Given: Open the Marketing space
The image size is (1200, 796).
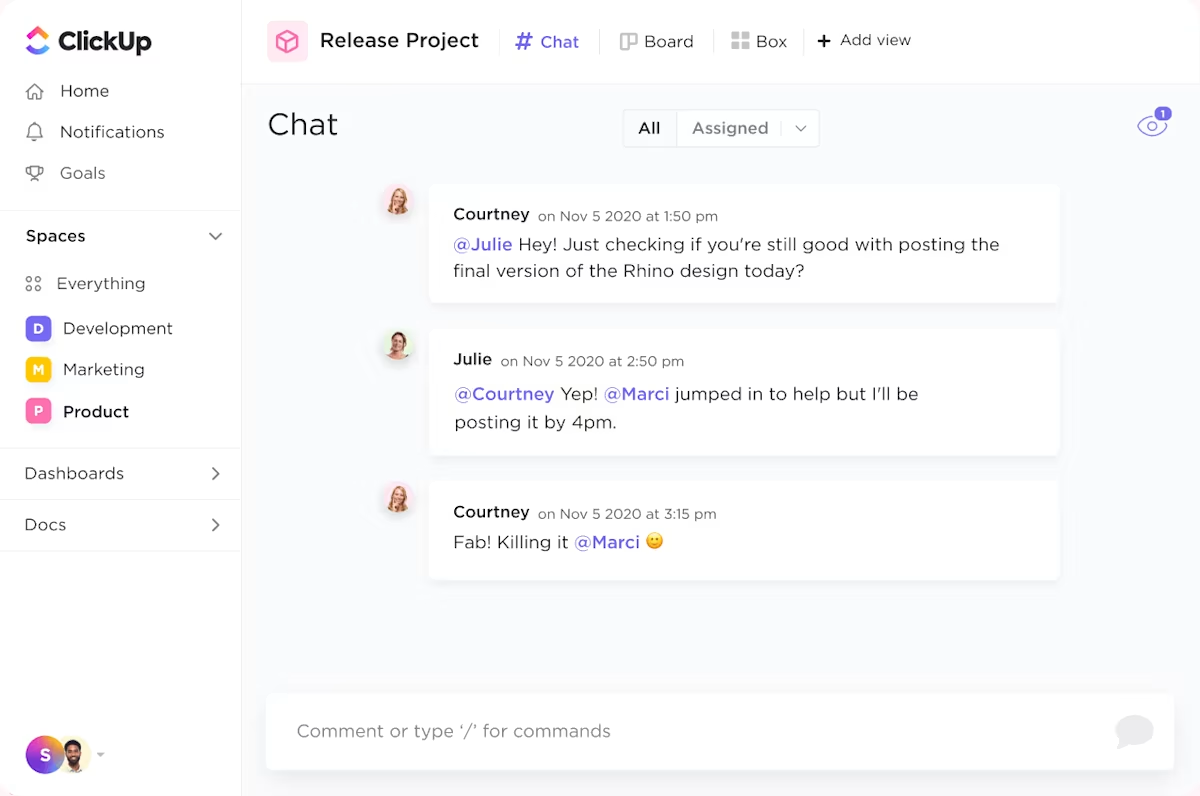Looking at the screenshot, I should (x=103, y=369).
